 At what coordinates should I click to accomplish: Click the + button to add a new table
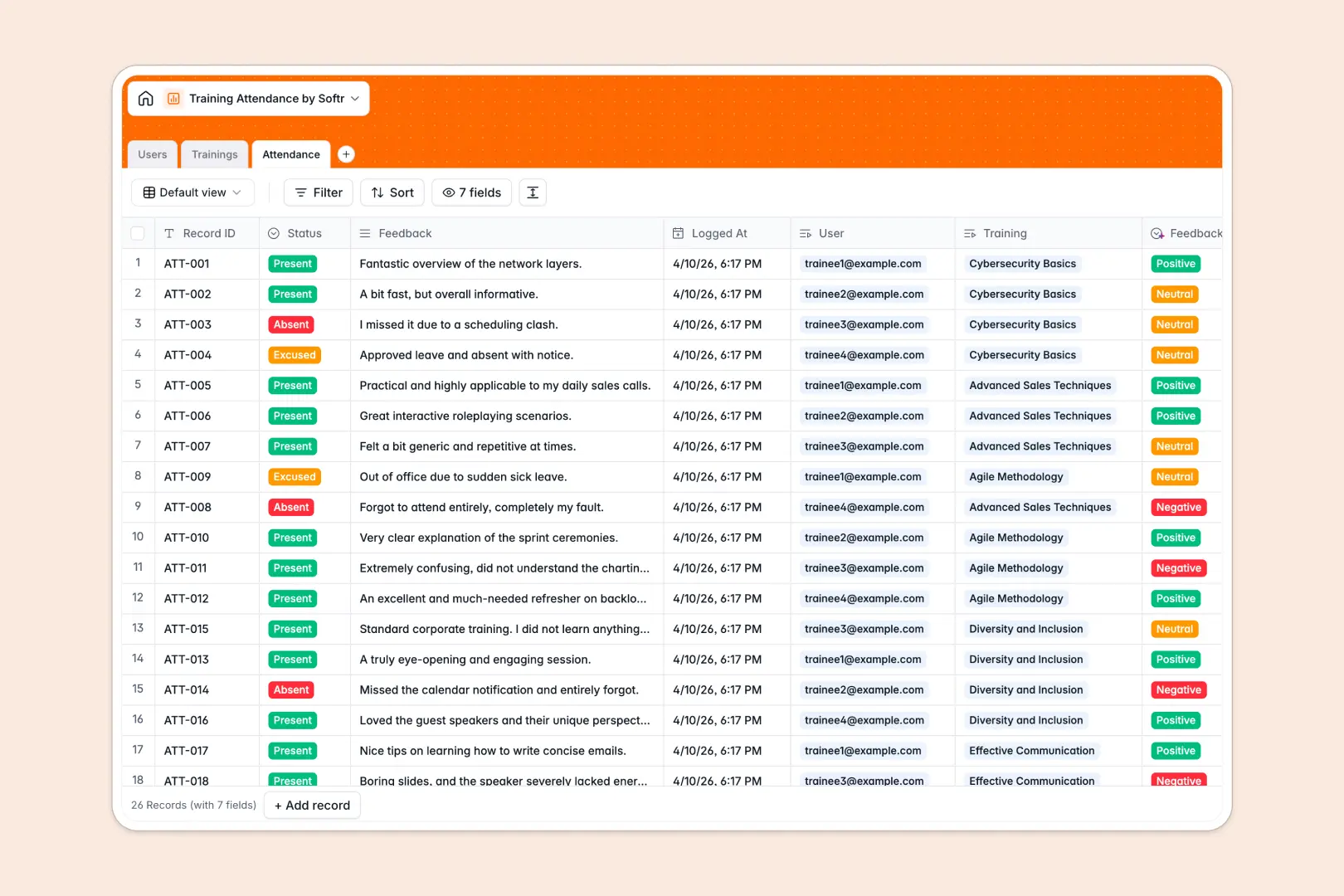click(346, 154)
